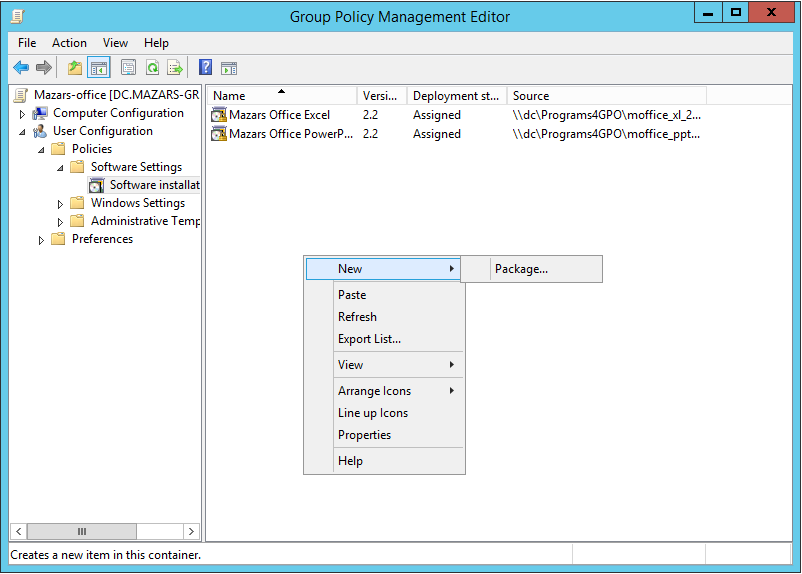Viewport: 802px width, 574px height.
Task: Choose Package... from the New submenu
Action: [532, 269]
